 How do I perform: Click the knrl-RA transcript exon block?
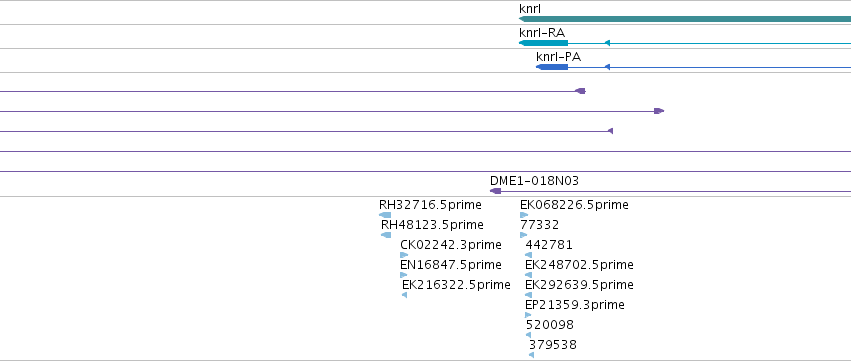(x=543, y=43)
